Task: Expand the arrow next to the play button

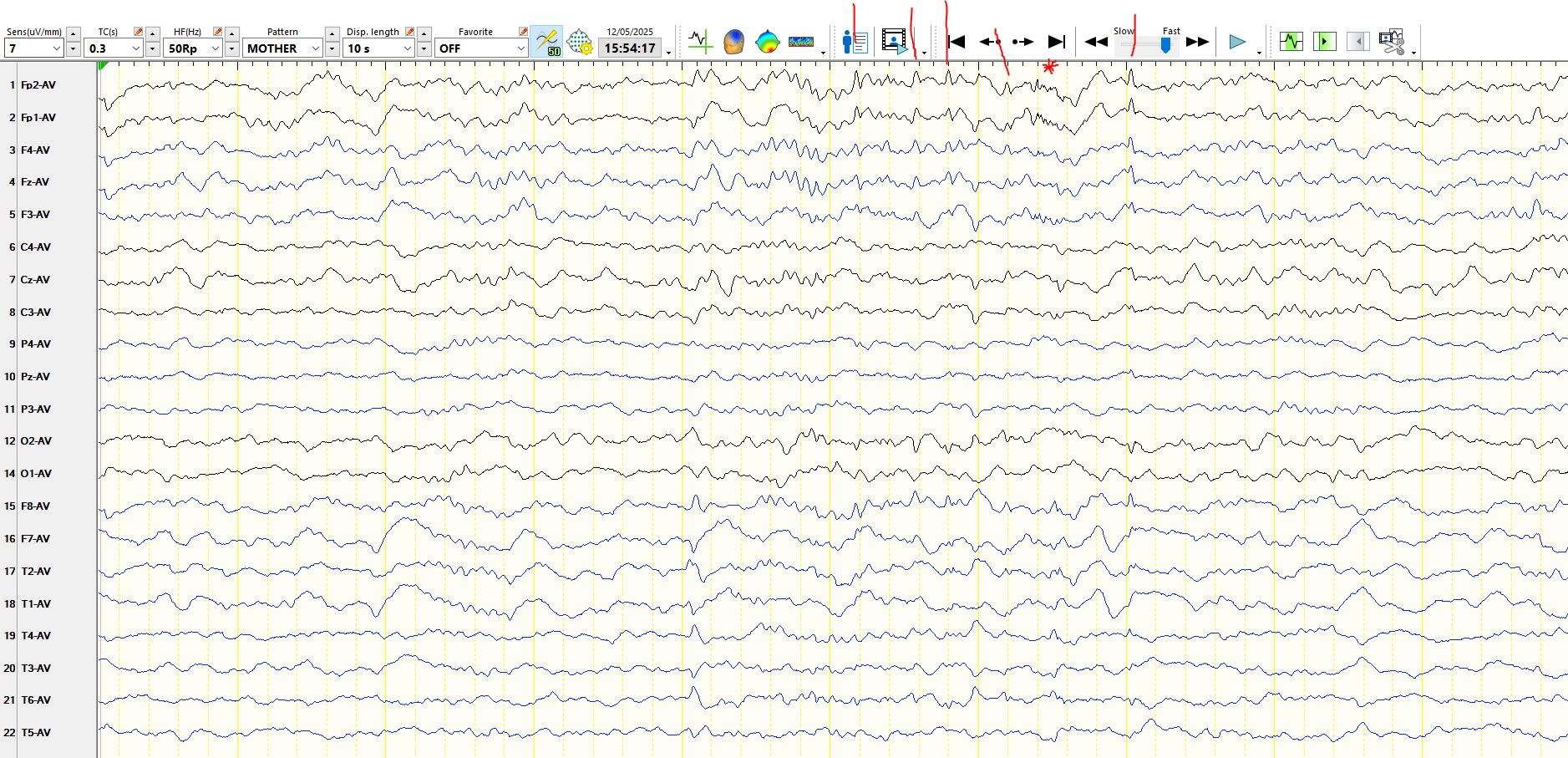Action: point(1260,53)
